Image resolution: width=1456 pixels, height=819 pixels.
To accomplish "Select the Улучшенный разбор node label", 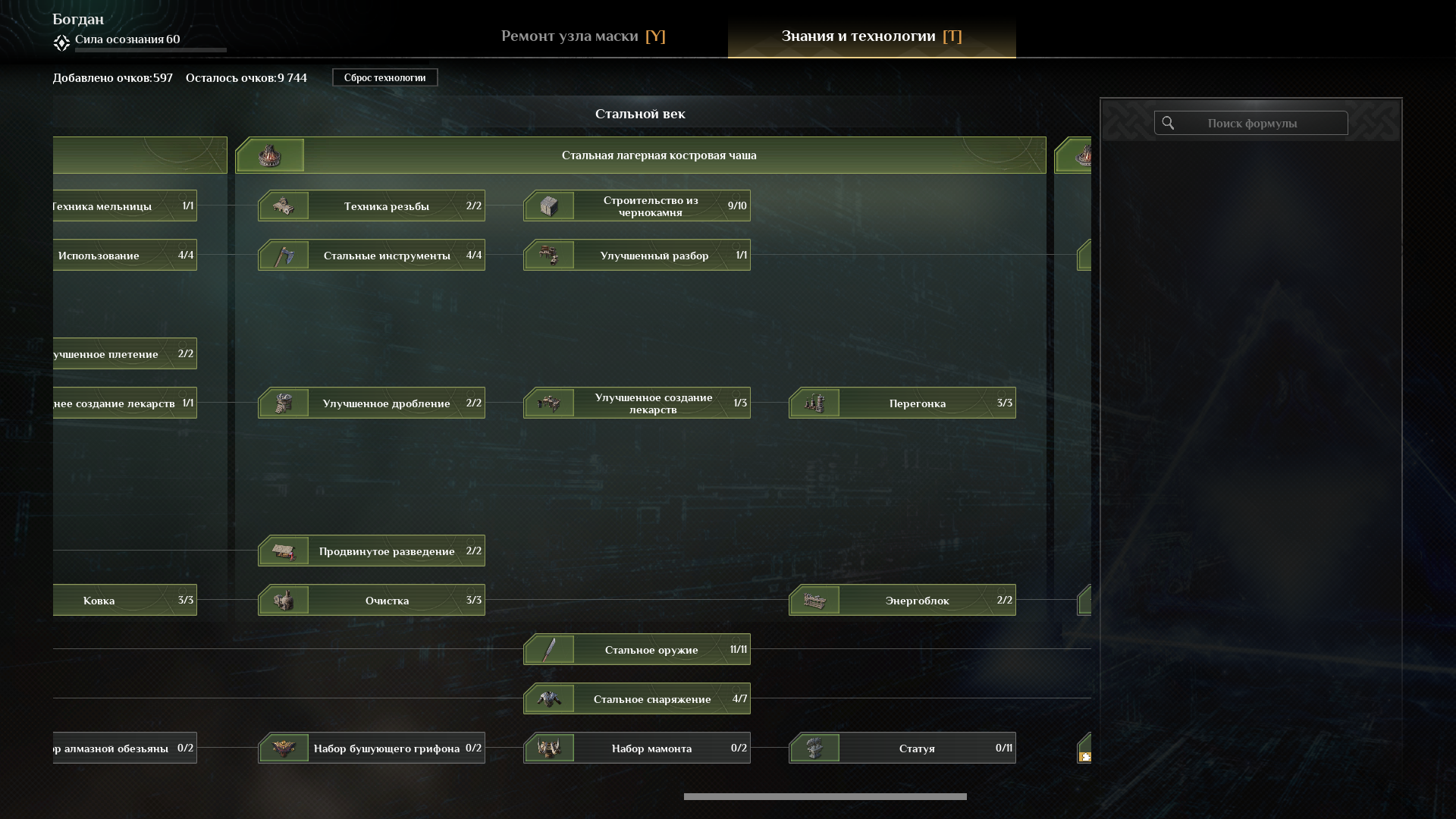I will click(x=654, y=256).
